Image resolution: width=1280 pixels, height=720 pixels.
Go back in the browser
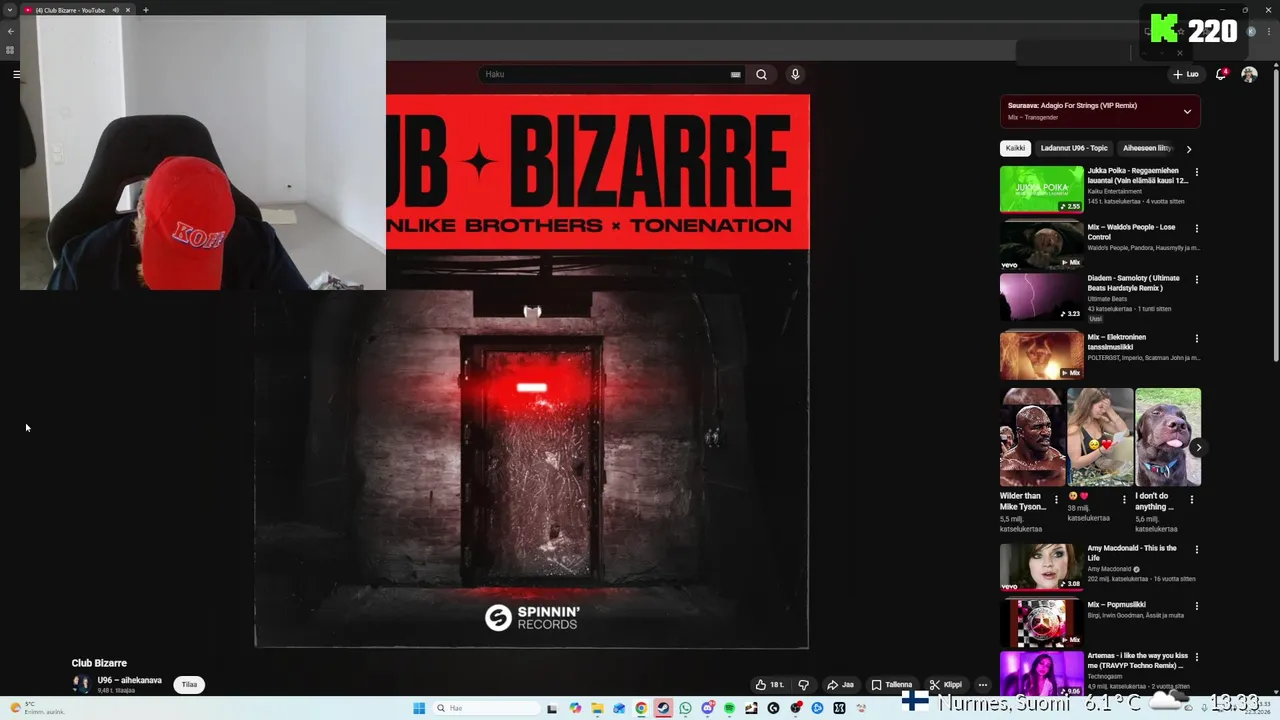(11, 31)
